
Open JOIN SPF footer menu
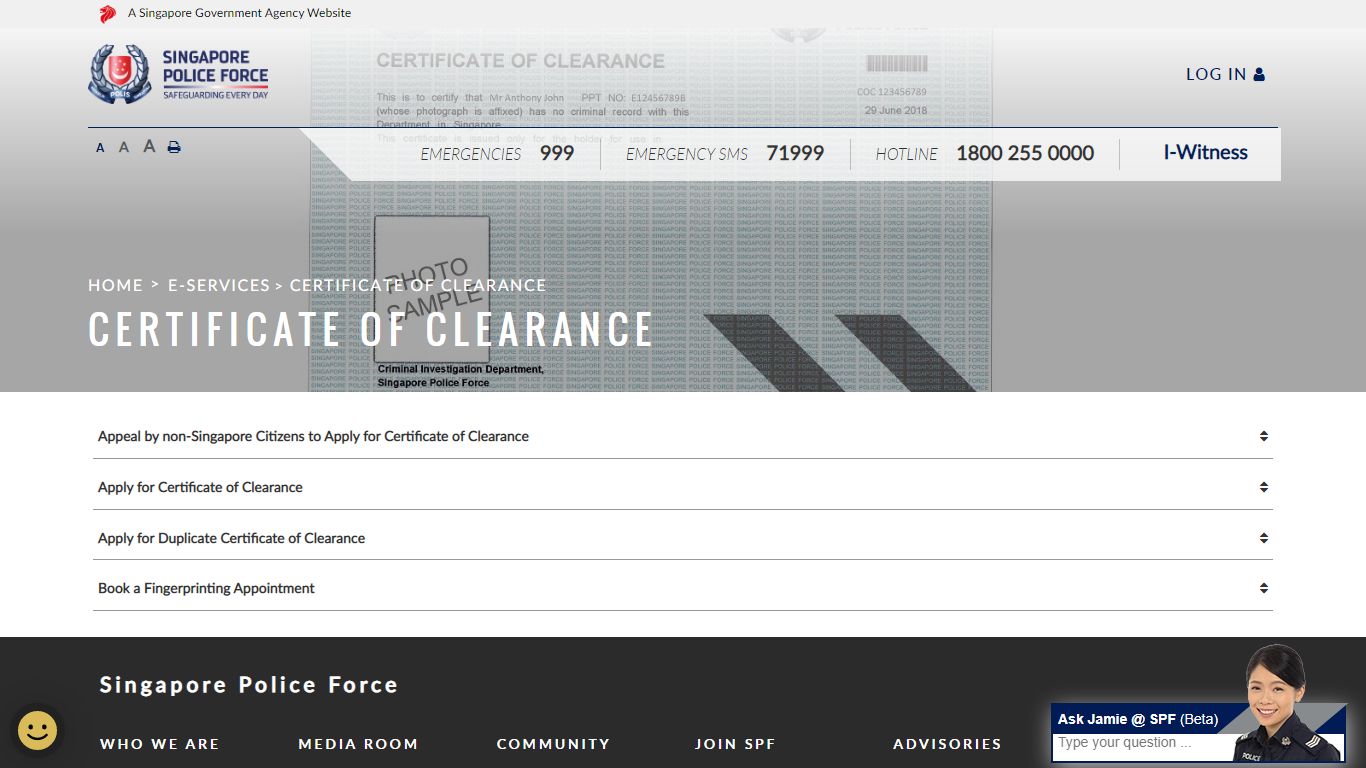click(735, 744)
